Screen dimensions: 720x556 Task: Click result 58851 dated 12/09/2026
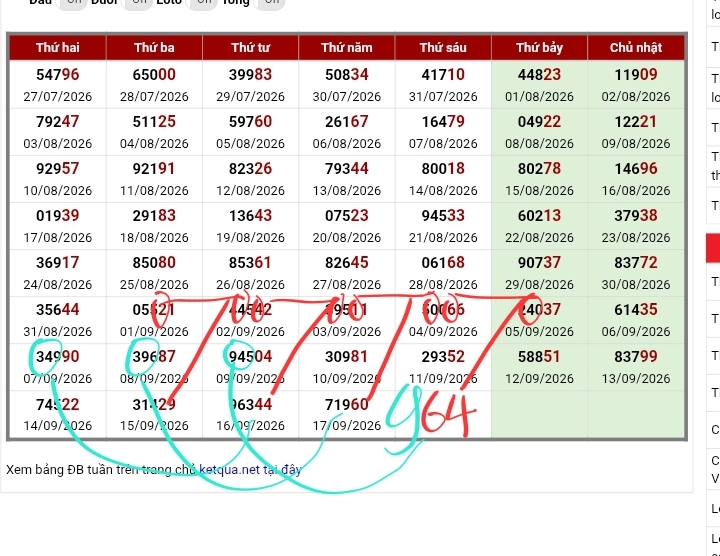tap(540, 367)
